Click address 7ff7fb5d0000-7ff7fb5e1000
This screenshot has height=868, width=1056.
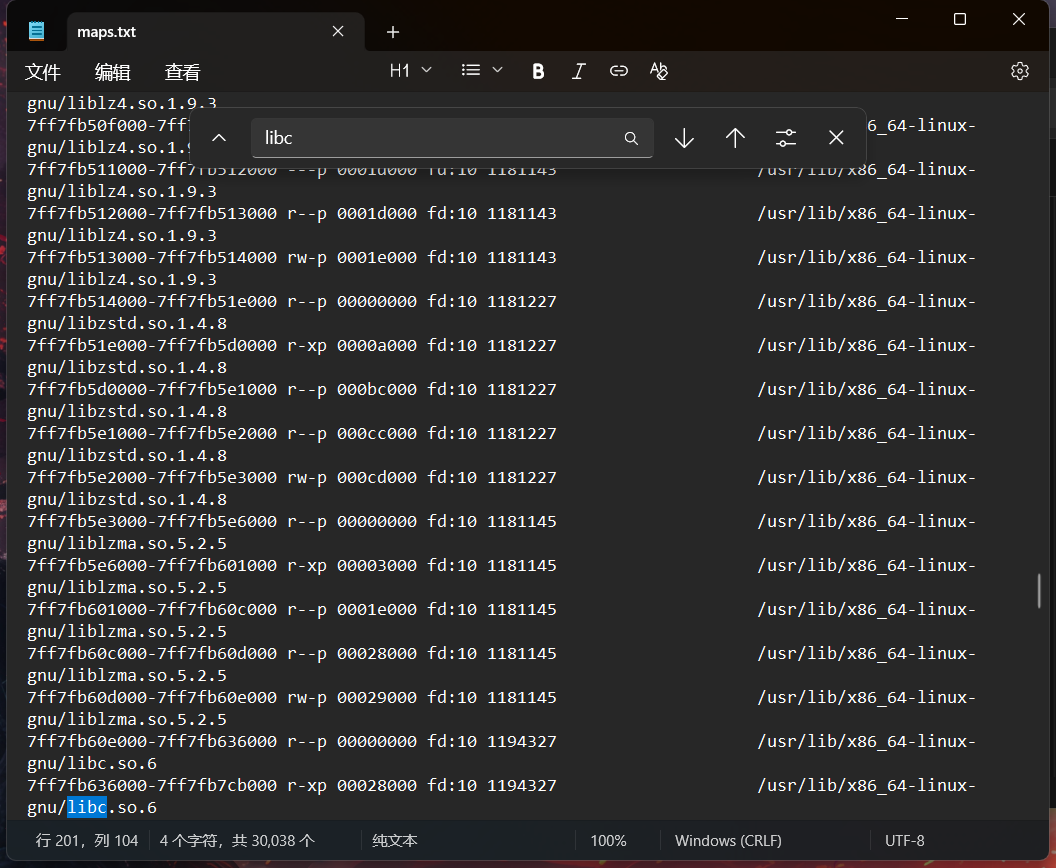click(152, 389)
